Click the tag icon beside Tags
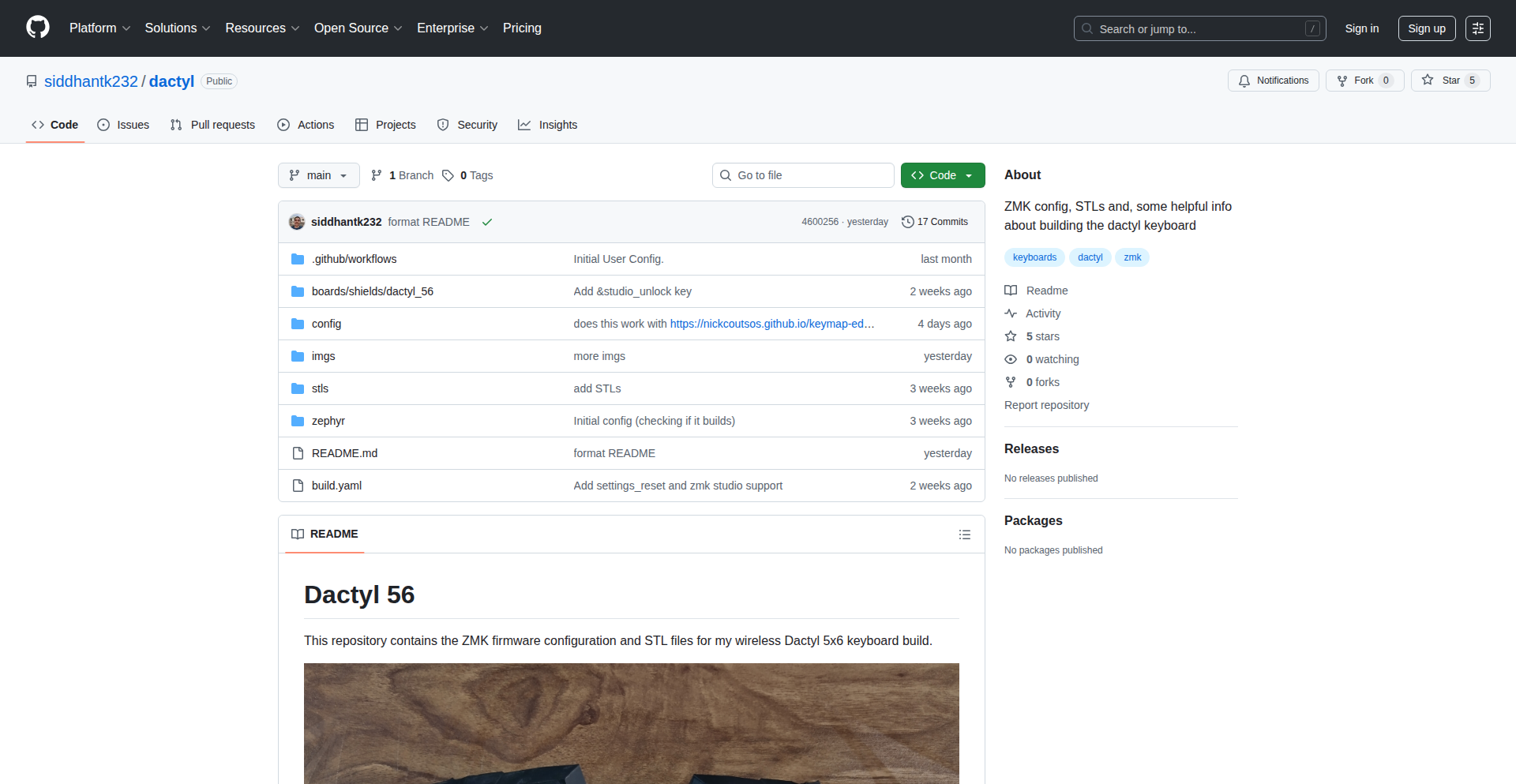The width and height of the screenshot is (1516, 784). 448,175
